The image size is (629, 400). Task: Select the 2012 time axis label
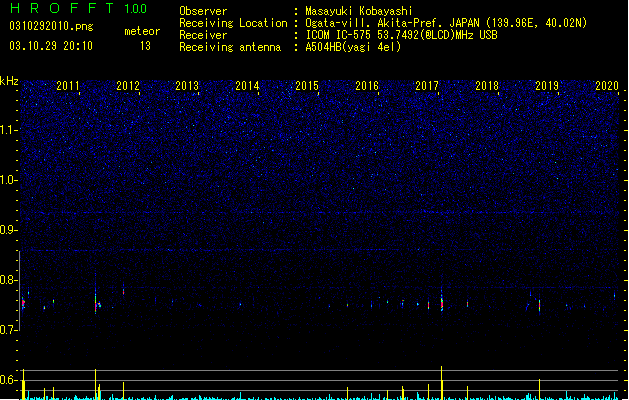(128, 86)
